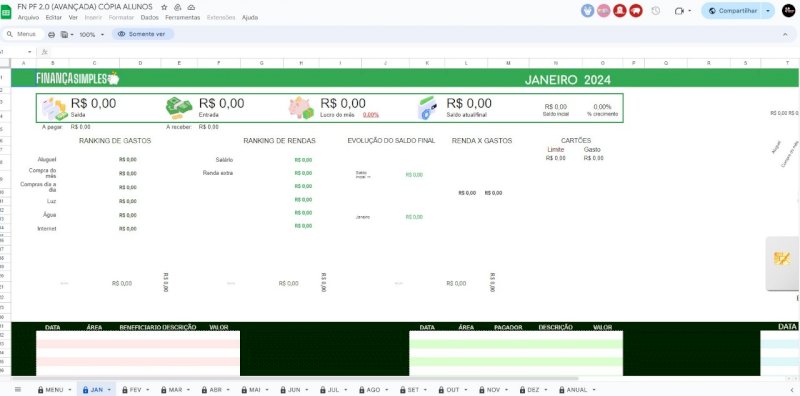Viewport: 800px width, 396px height.
Task: Click the print icon in toolbar
Action: point(52,34)
